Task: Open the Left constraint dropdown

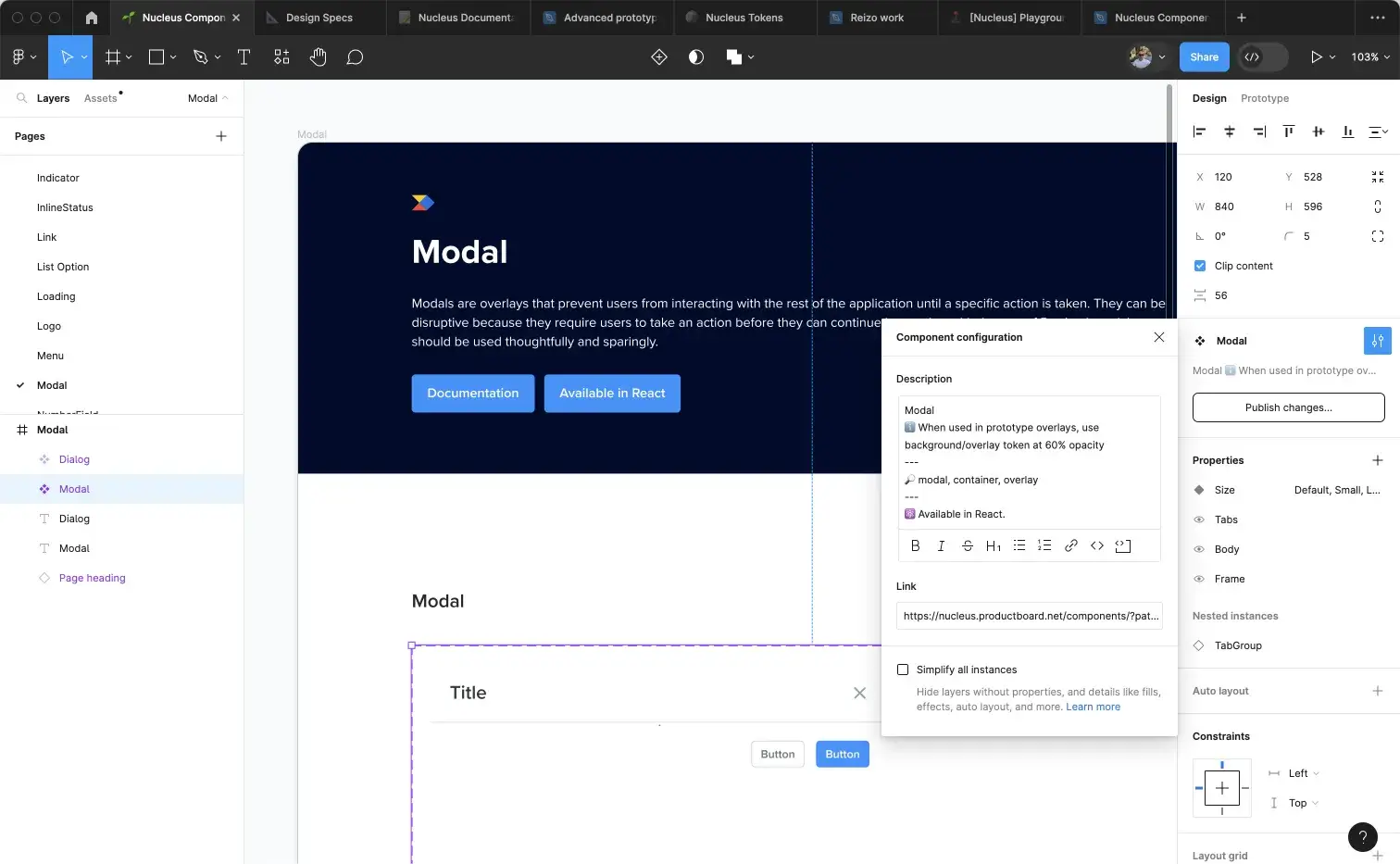Action: (1299, 773)
